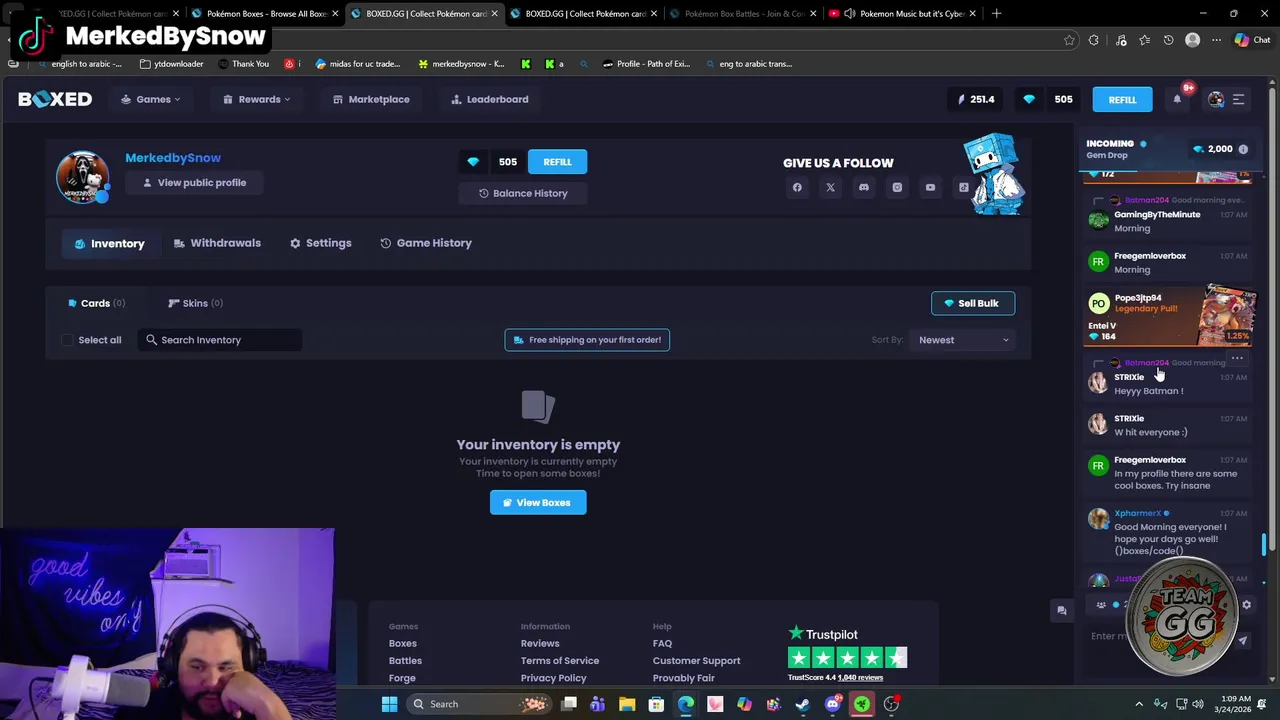This screenshot has height=720, width=1280.
Task: Tick the Select all checkbox
Action: click(x=68, y=340)
